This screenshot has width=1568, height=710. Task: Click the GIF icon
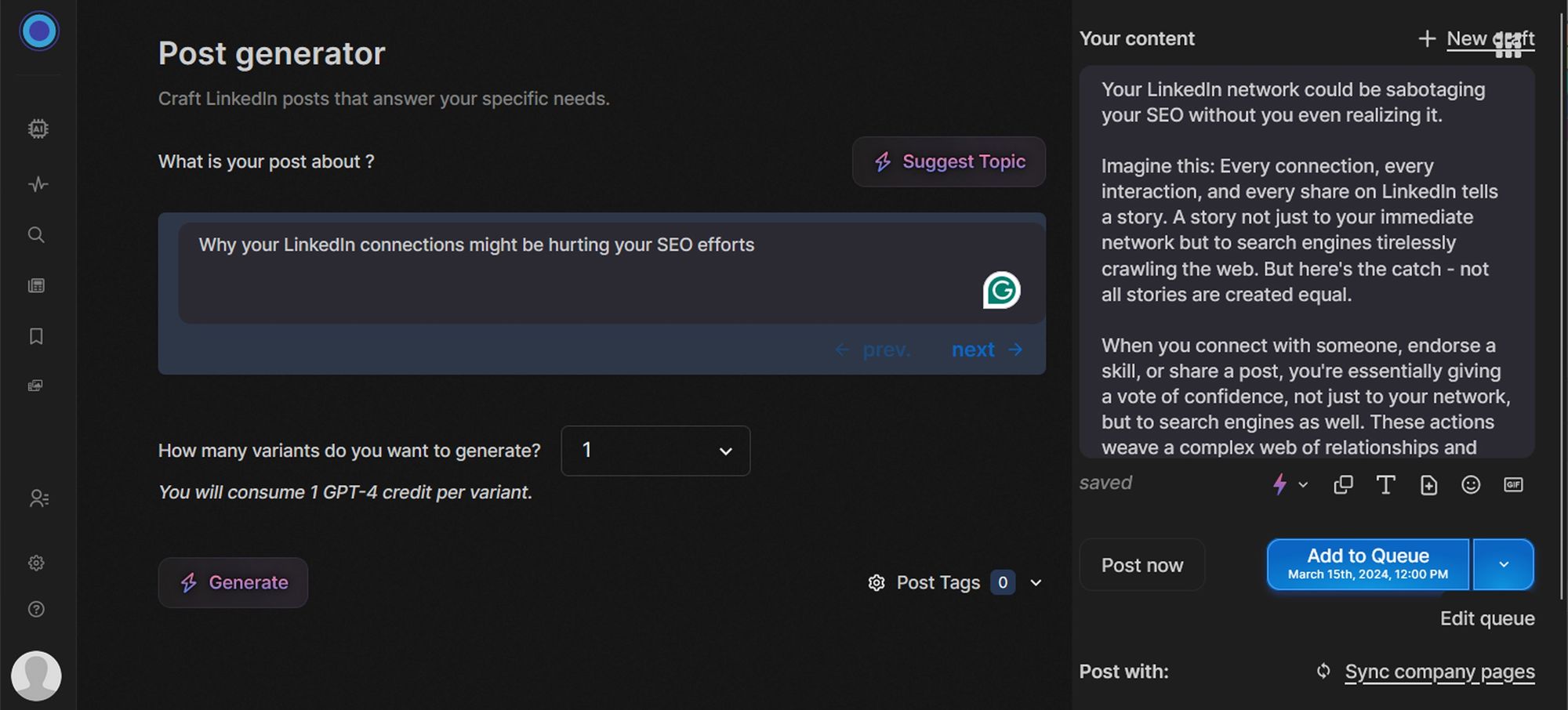(x=1513, y=484)
